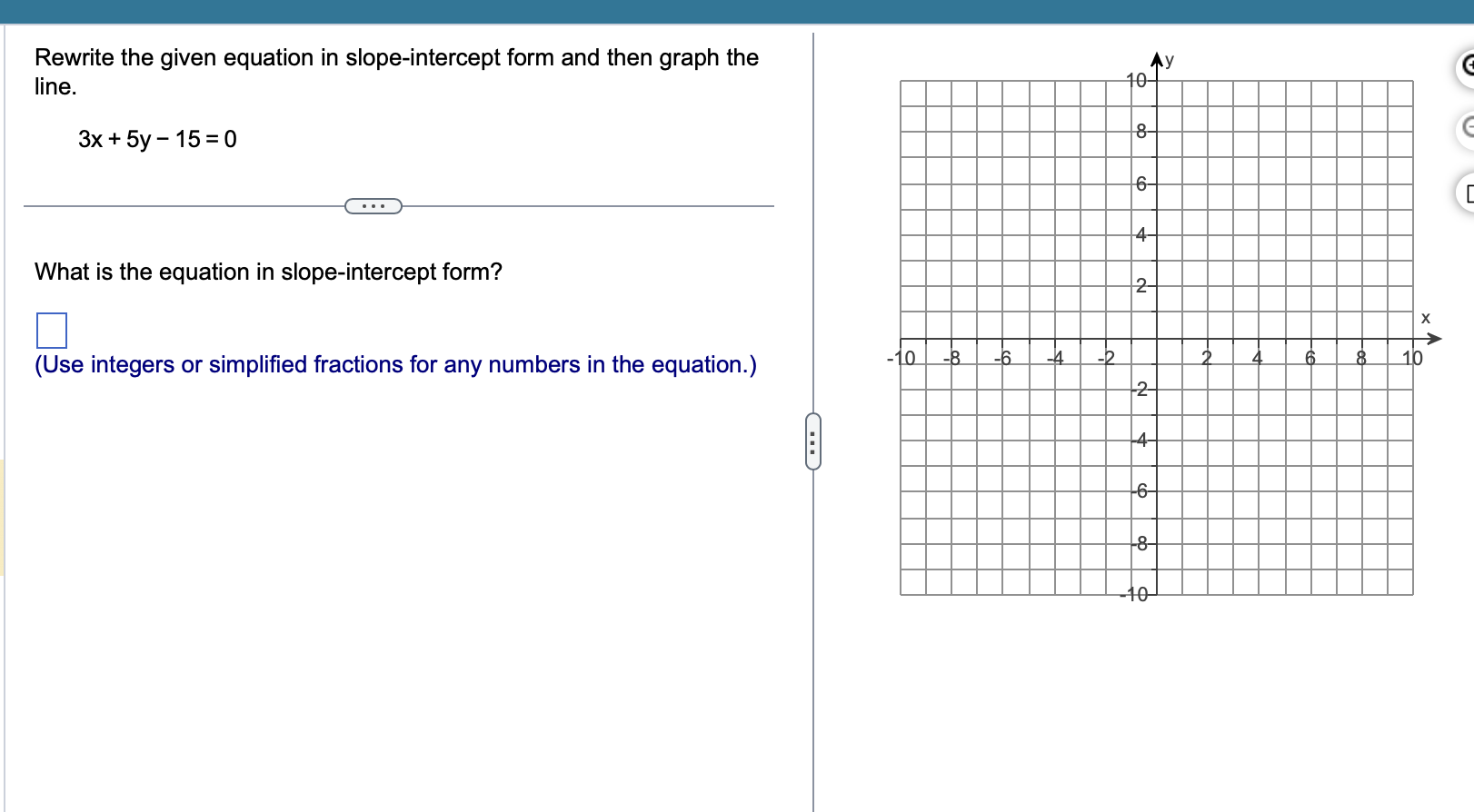1474x812 pixels.
Task: Click the slope-intercept form question text
Action: point(267,272)
